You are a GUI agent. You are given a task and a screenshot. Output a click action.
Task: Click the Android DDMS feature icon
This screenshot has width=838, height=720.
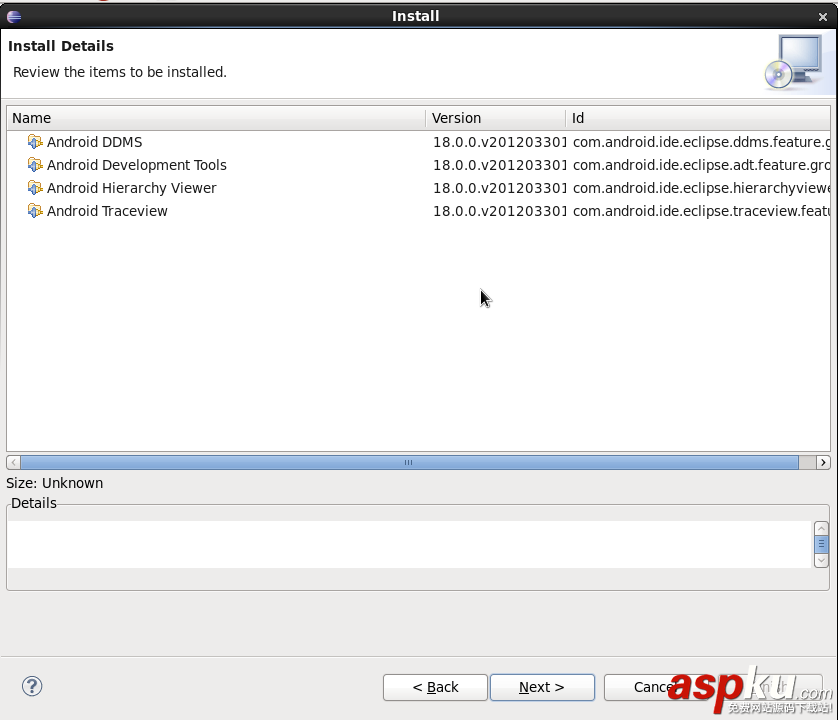coord(35,142)
